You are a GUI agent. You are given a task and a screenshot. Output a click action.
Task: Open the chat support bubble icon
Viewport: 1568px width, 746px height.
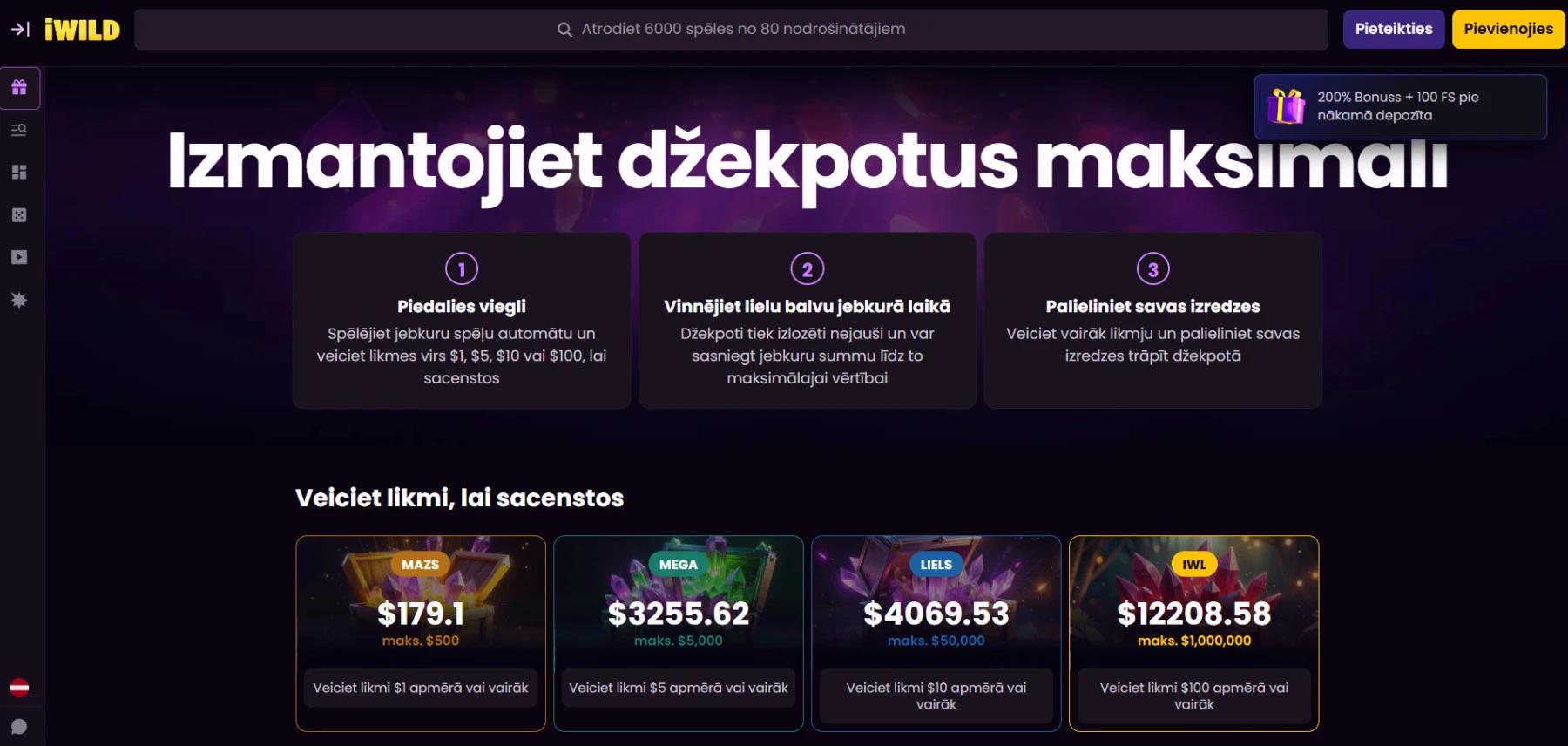click(x=19, y=726)
